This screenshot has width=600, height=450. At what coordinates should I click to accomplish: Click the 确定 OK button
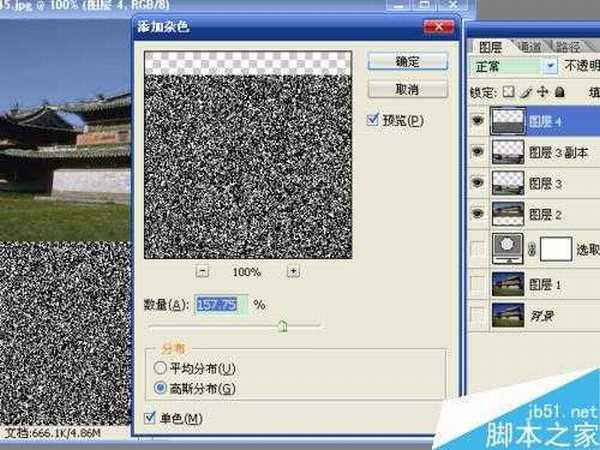[x=407, y=62]
